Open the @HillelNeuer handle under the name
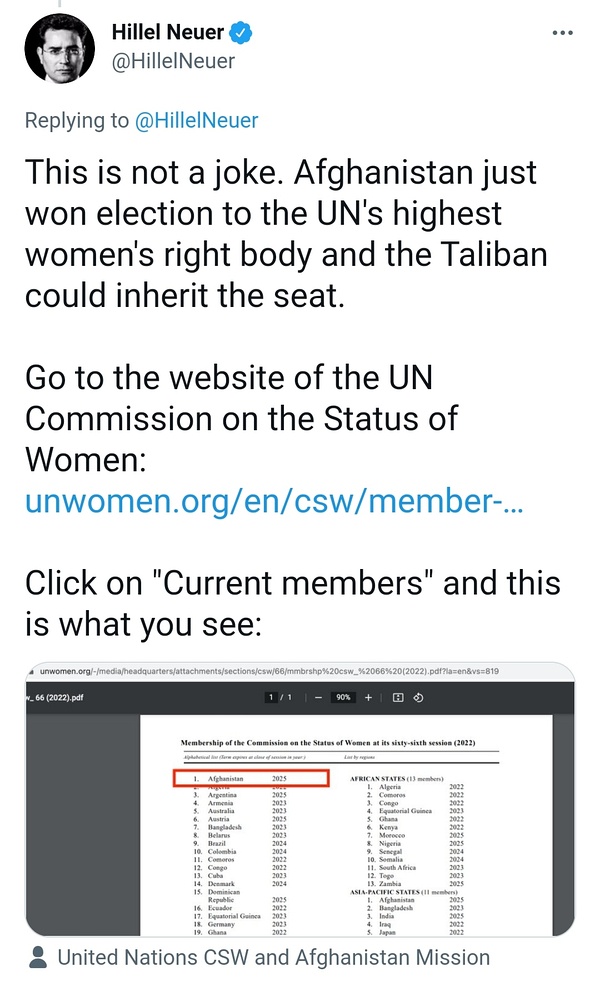The height and width of the screenshot is (997, 600). (x=173, y=61)
